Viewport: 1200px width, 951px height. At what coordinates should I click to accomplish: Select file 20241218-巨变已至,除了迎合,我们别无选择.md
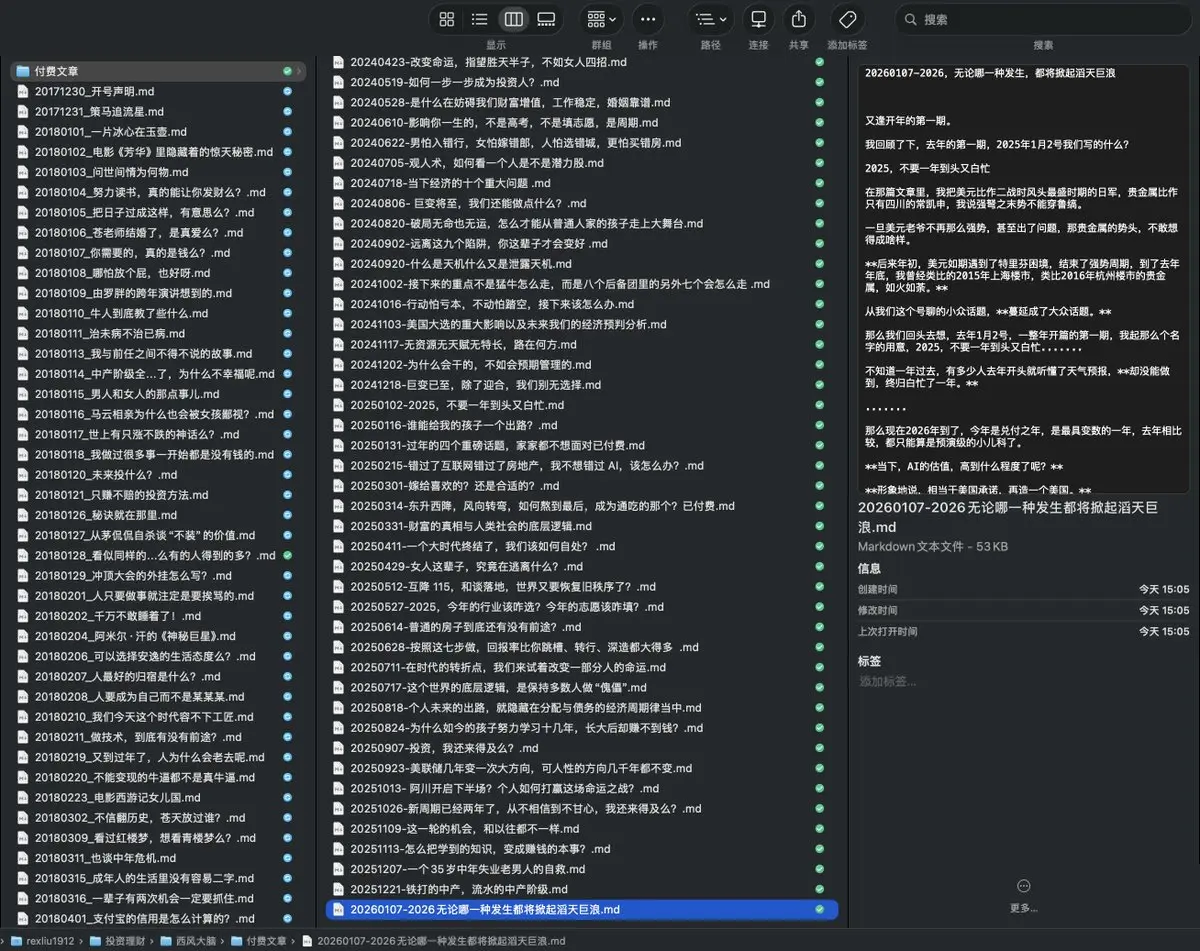pos(581,385)
